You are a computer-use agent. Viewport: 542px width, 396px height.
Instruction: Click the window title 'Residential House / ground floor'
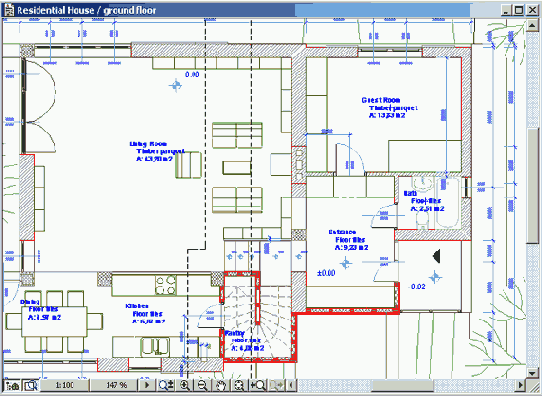(x=86, y=10)
